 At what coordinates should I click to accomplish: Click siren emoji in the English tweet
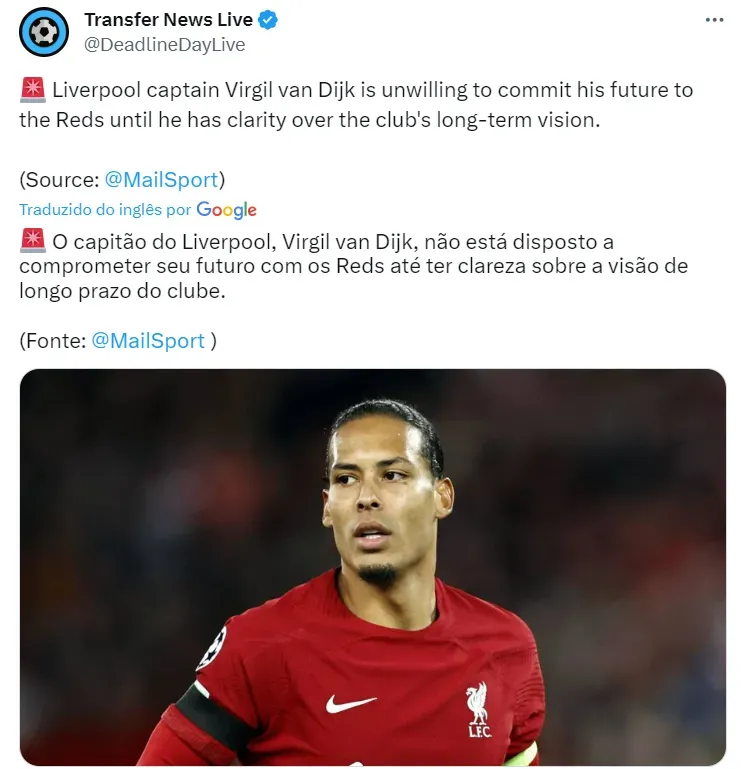coord(33,90)
